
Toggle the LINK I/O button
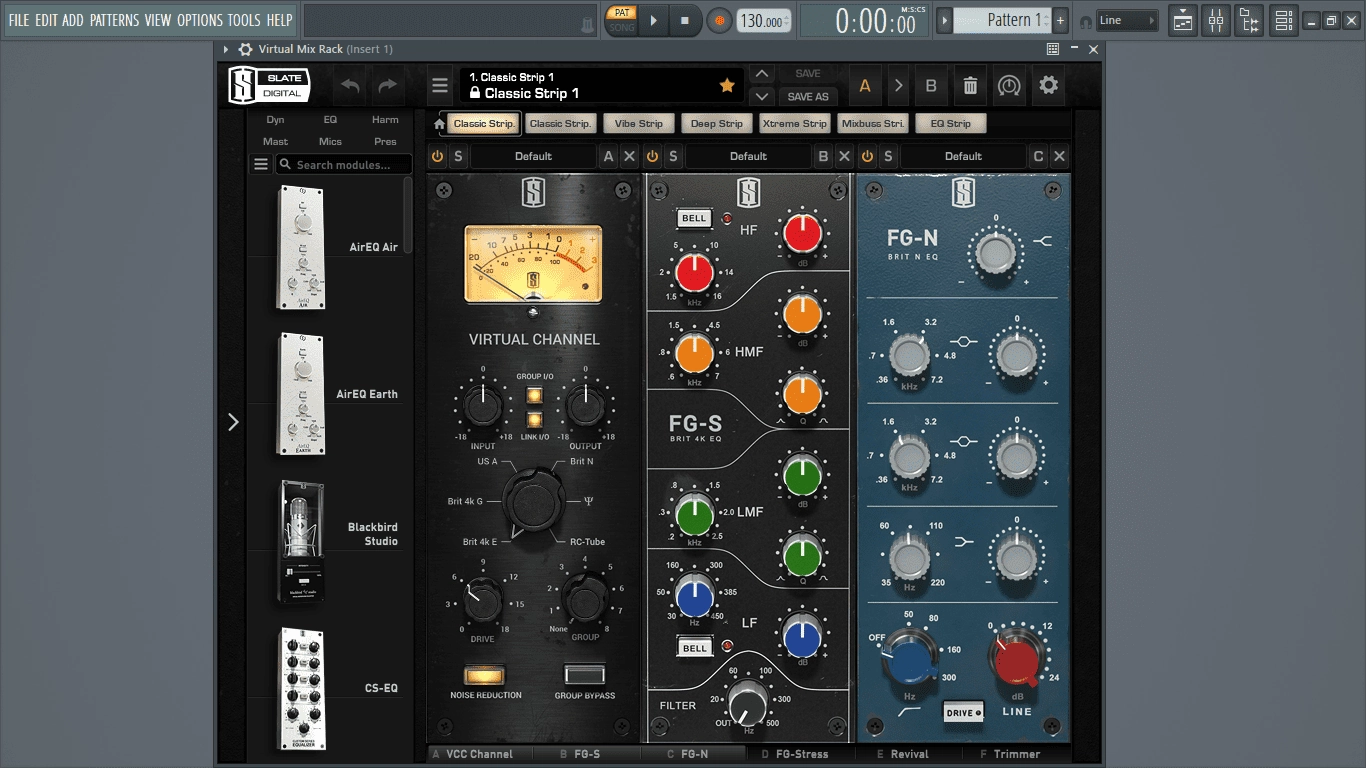[535, 420]
